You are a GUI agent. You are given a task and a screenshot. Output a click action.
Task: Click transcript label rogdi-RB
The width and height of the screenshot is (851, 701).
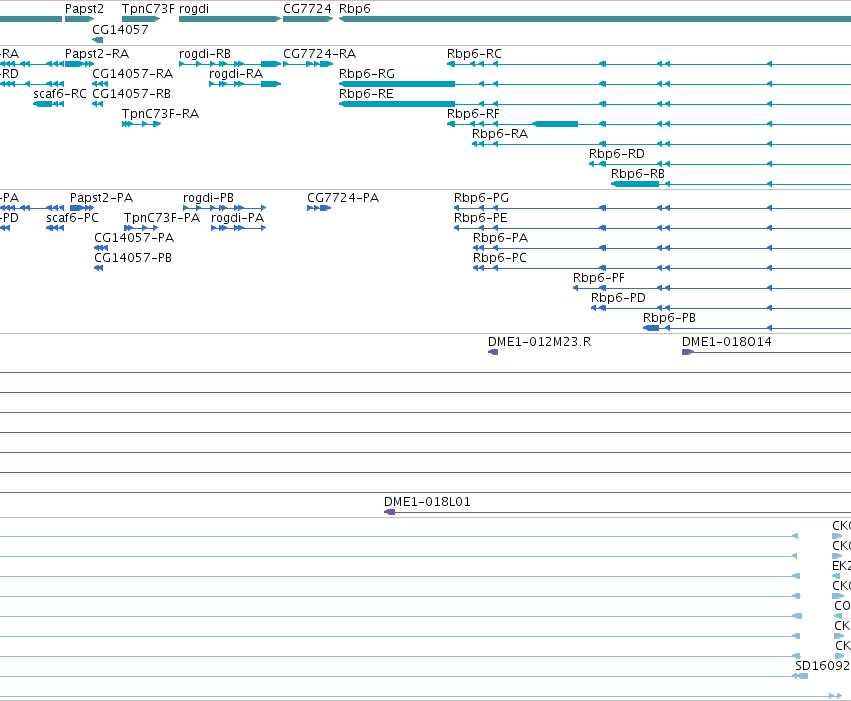pyautogui.click(x=205, y=54)
